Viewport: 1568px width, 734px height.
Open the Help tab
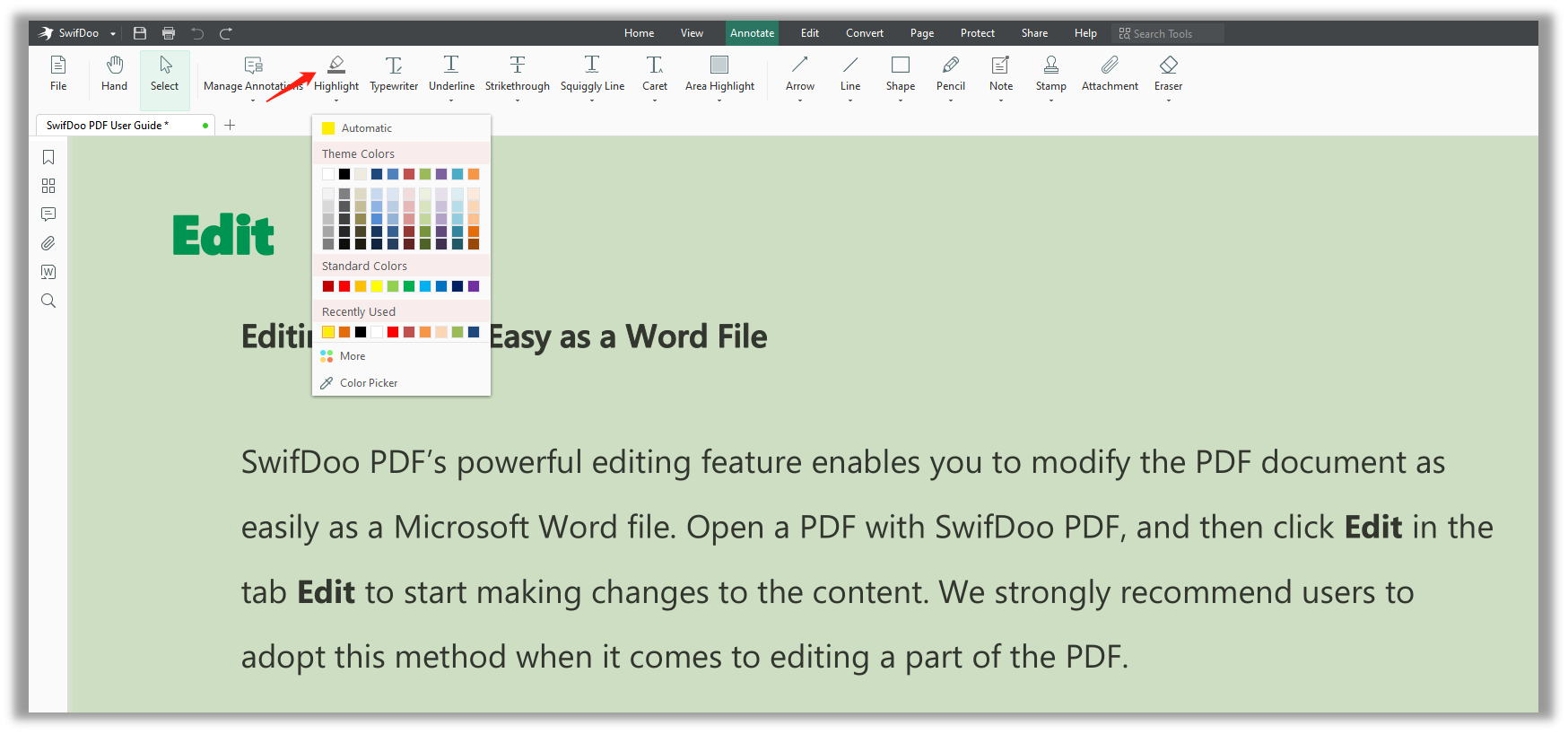[x=1085, y=33]
